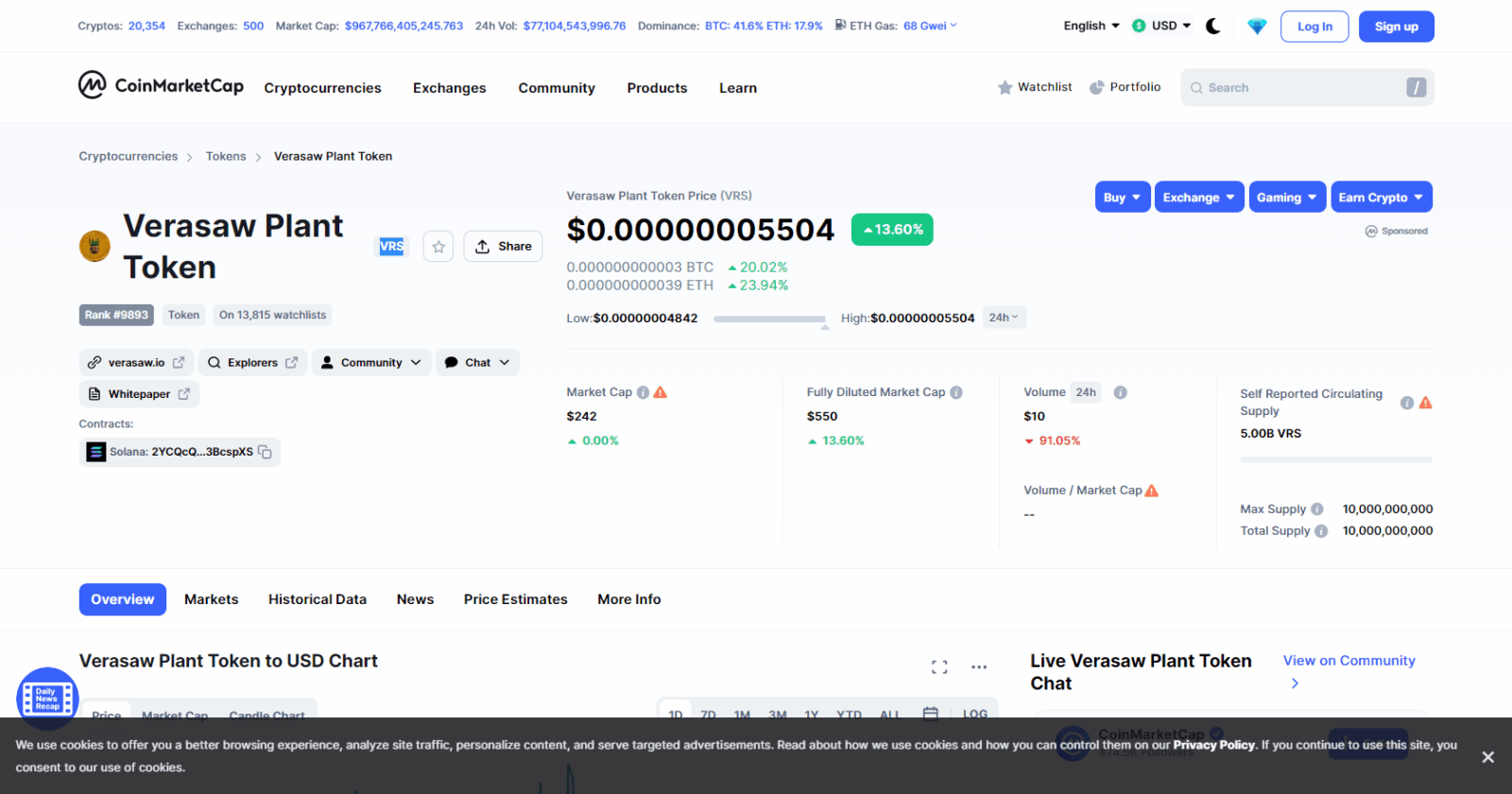Screen dimensions: 1512x794
Task: Open chart more options ellipsis
Action: coord(979,666)
